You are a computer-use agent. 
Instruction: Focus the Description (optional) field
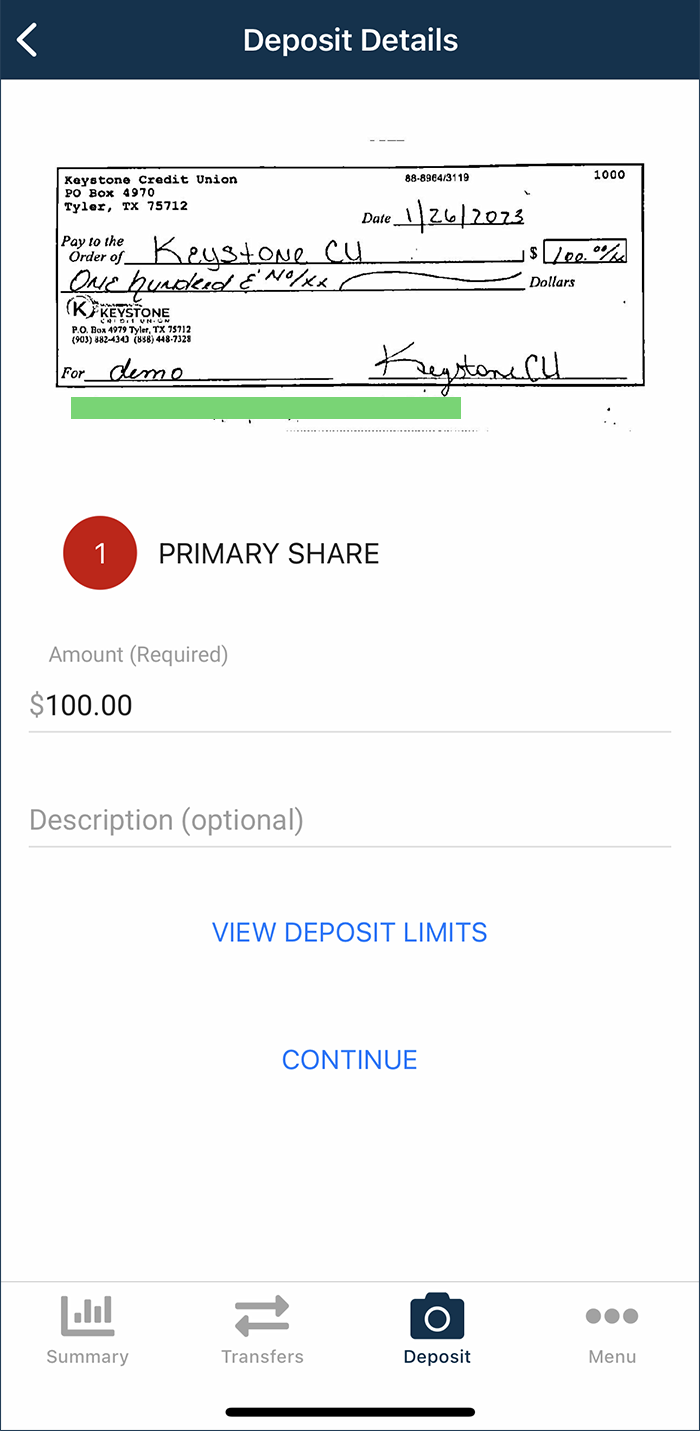350,821
